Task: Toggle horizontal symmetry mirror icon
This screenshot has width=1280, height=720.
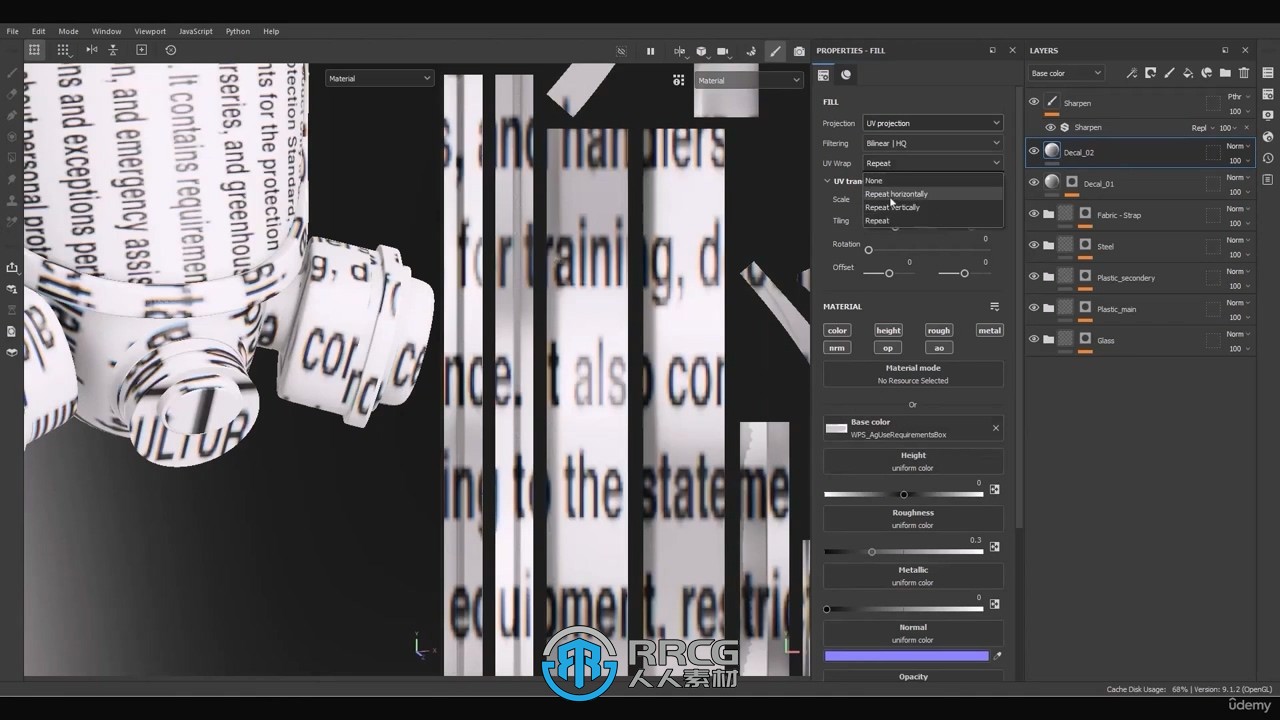Action: click(92, 50)
